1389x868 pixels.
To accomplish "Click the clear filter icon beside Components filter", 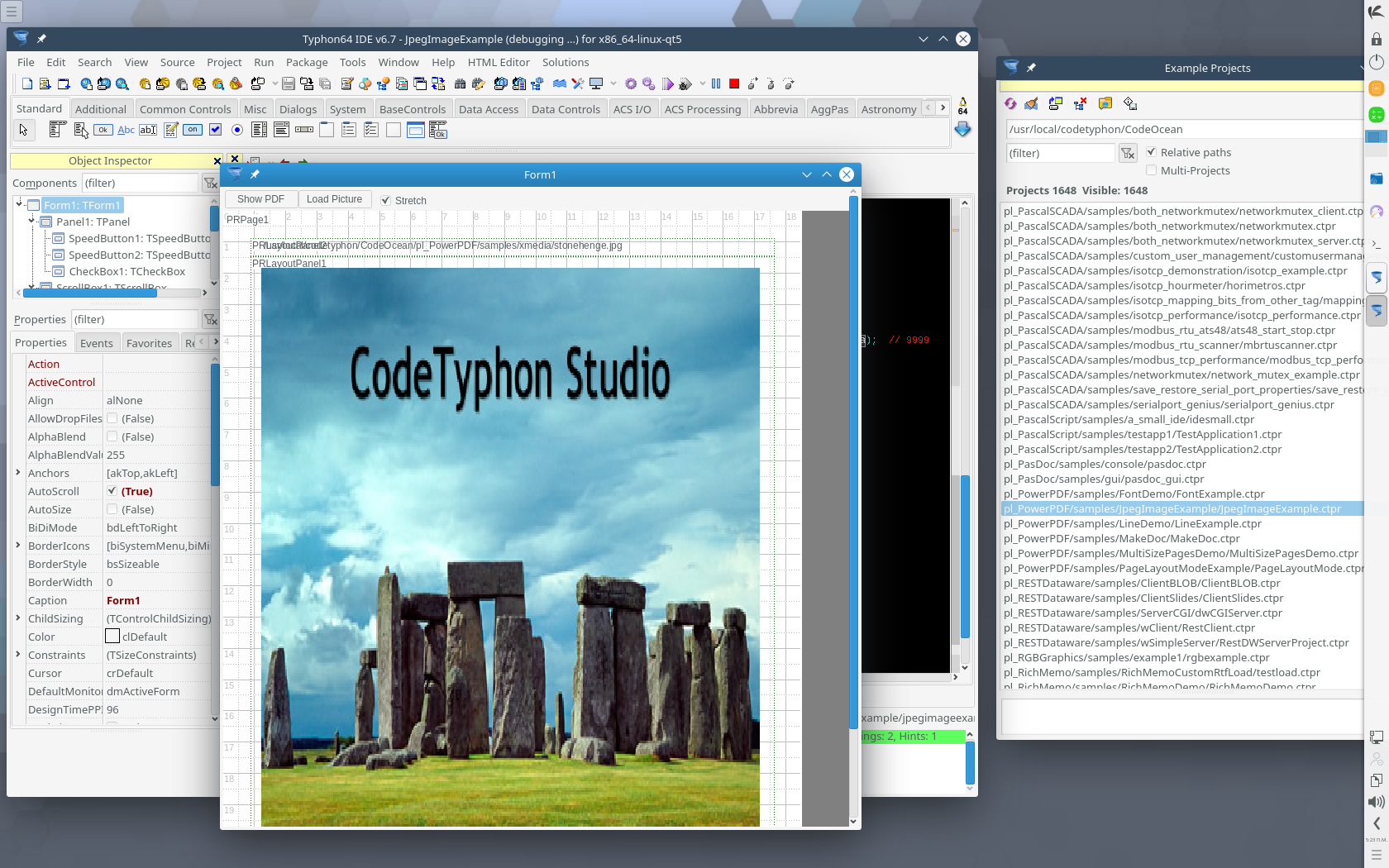I will pyautogui.click(x=210, y=183).
